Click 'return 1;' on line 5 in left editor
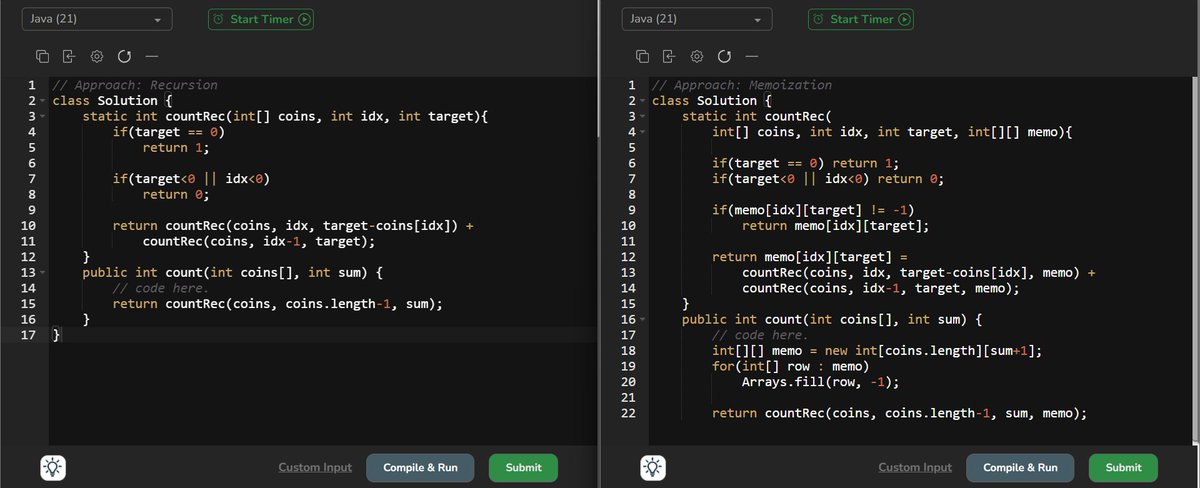This screenshot has height=488, width=1200. click(176, 148)
